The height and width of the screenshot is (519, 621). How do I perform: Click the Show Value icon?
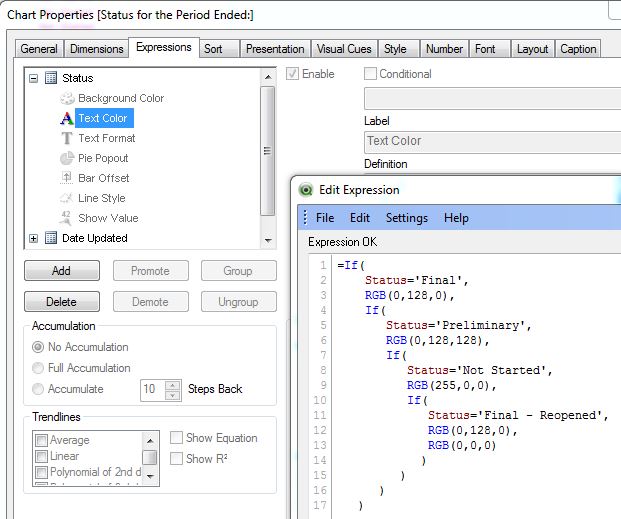click(67, 218)
